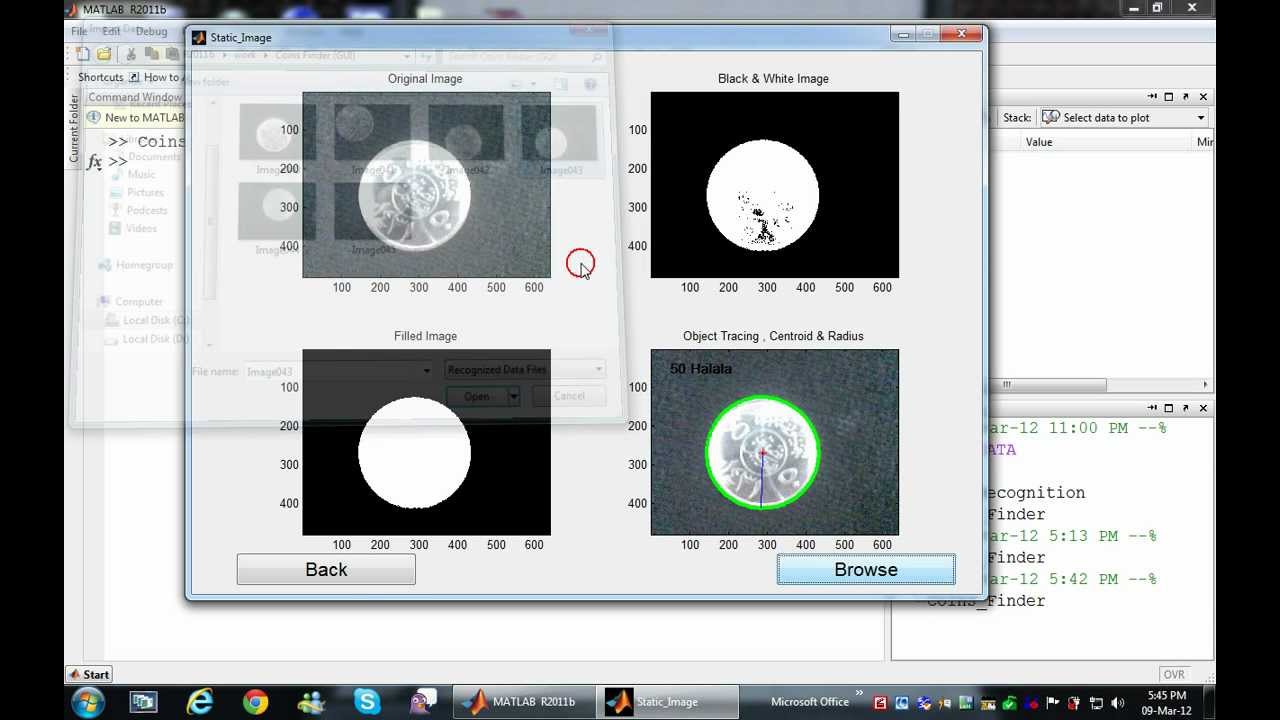Click the Filled Image plot
The height and width of the screenshot is (720, 1280).
(426, 442)
